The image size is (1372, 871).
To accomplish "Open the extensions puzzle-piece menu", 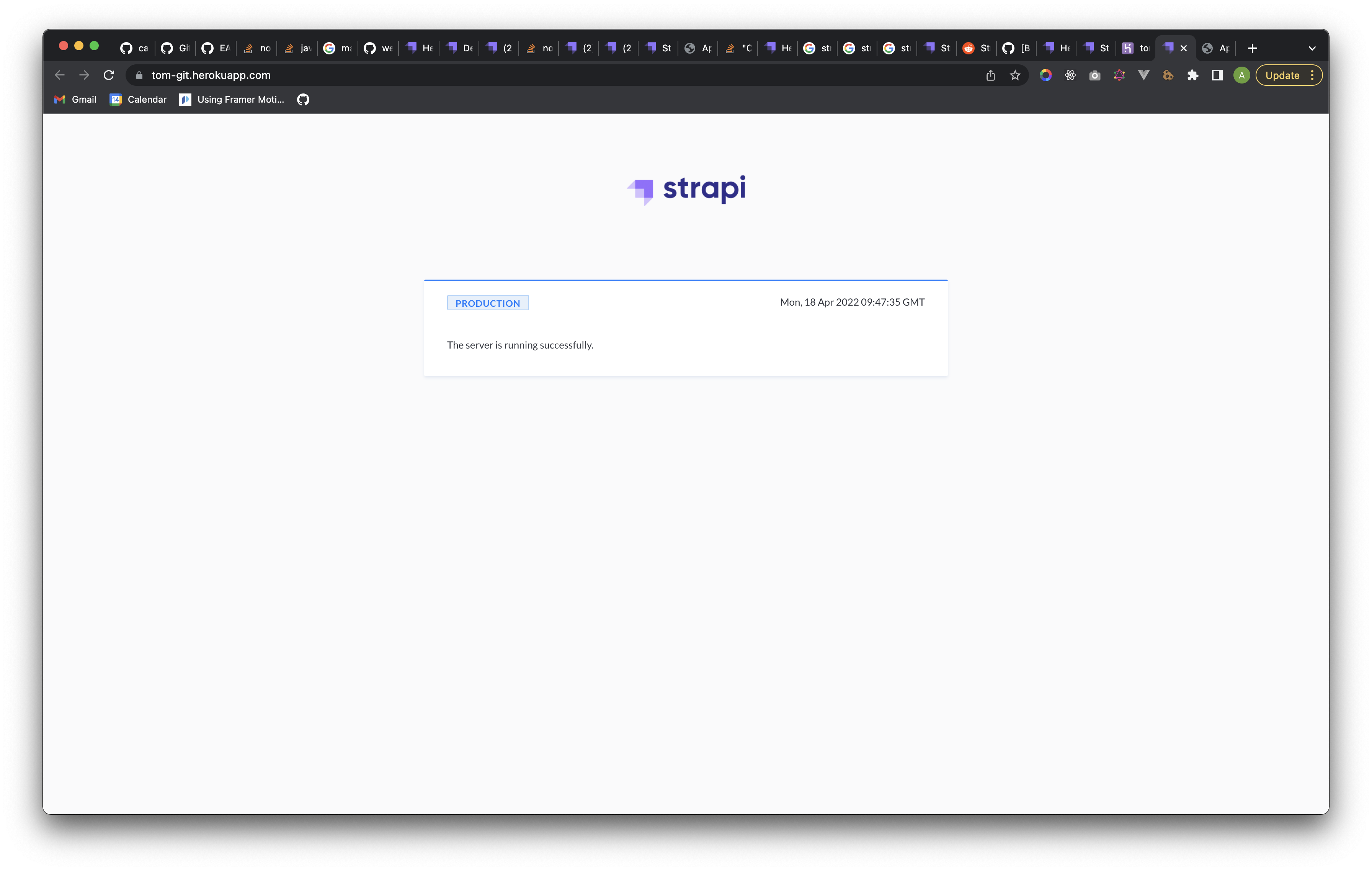I will pyautogui.click(x=1192, y=75).
